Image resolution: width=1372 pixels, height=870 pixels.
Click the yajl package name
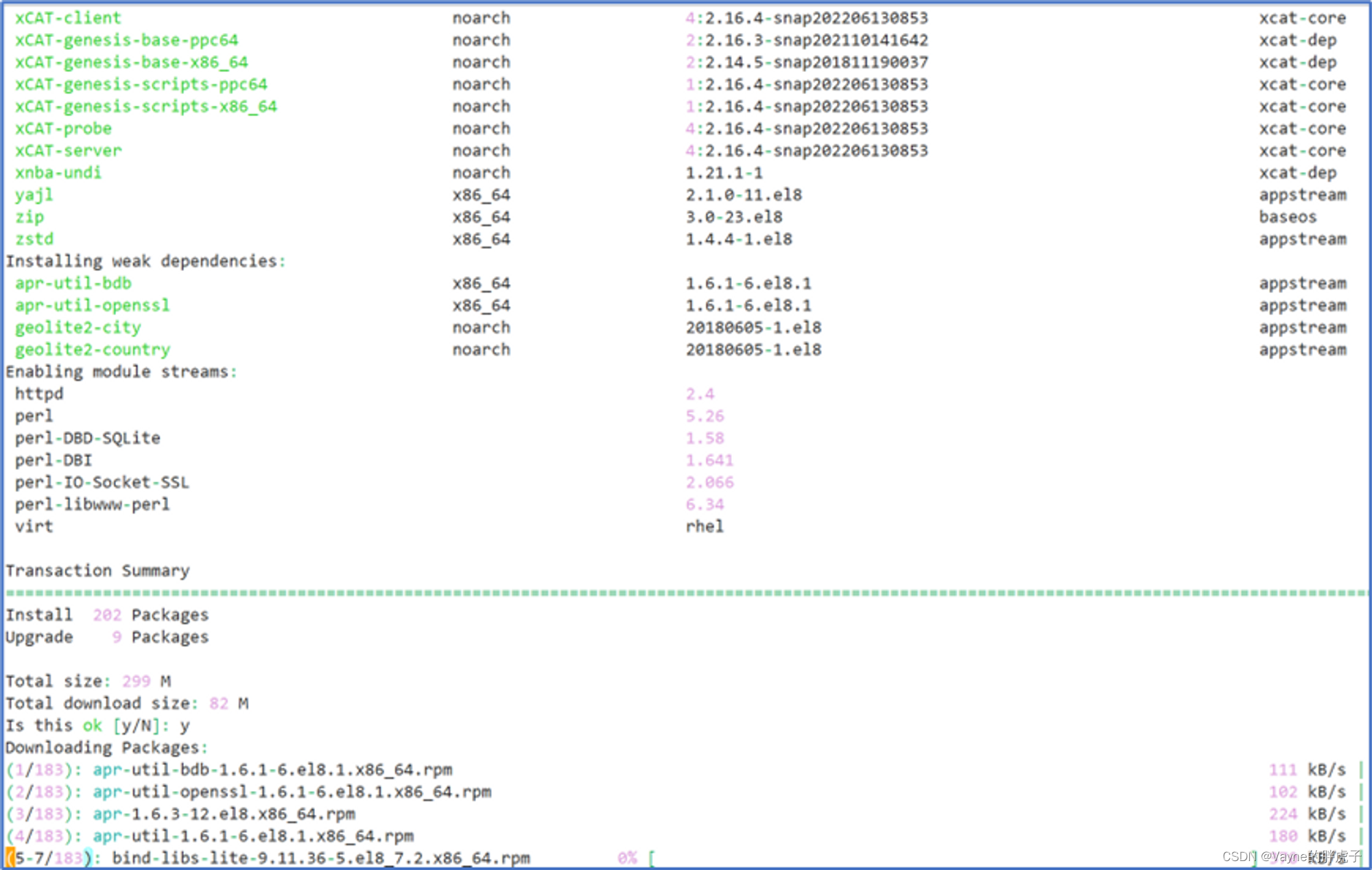[x=34, y=195]
